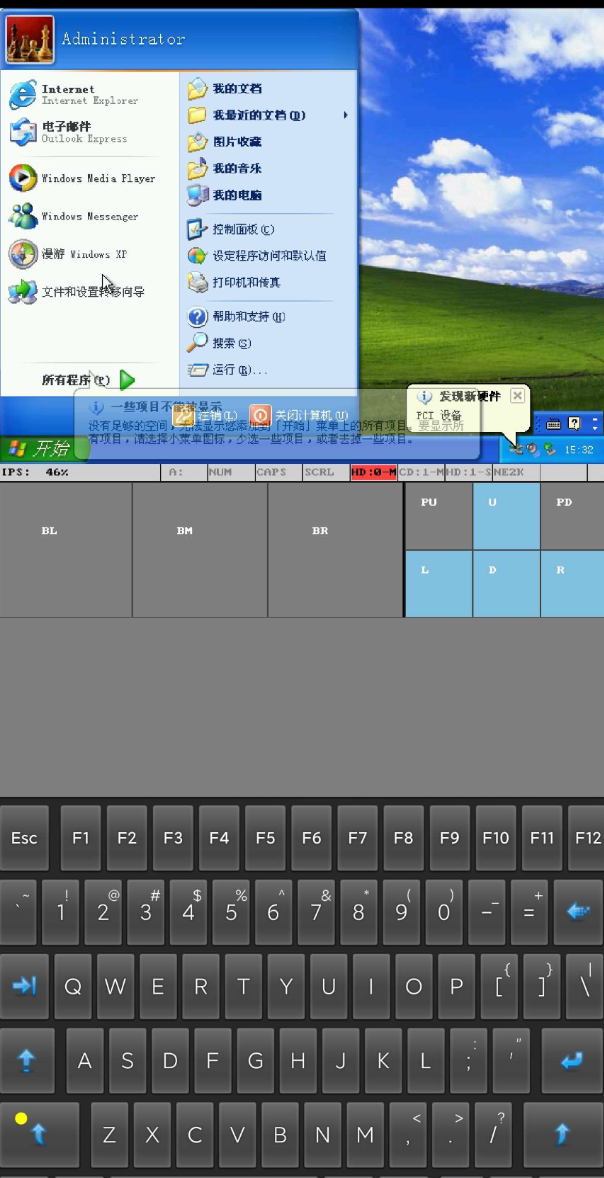Open Help and Support (帮助和支持)
Viewport: 604px width, 1178px height.
pyautogui.click(x=248, y=317)
